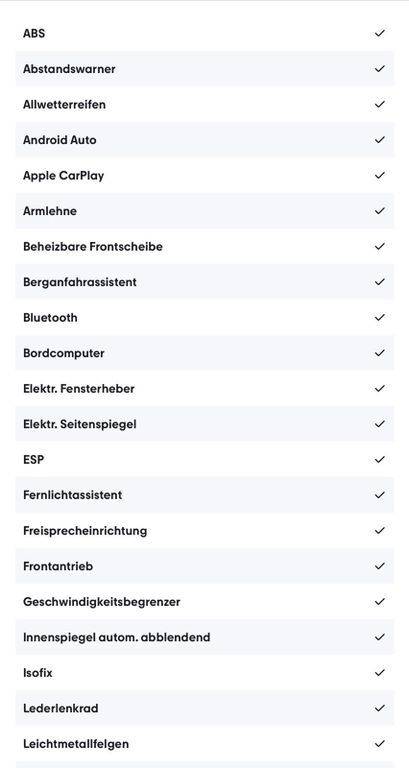Click the Berganfahrassistent list entry

205,282
